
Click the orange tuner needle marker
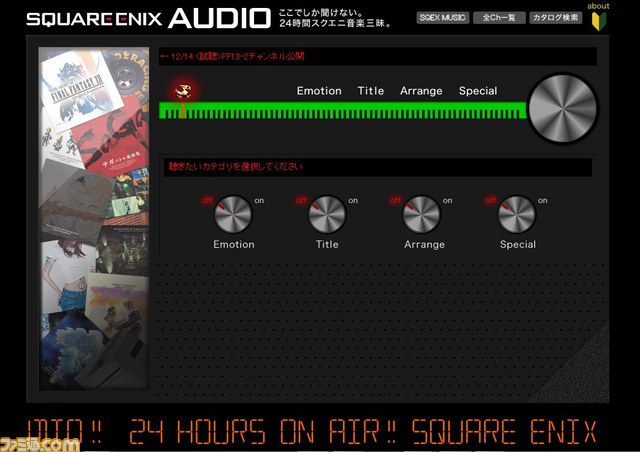coord(183,111)
